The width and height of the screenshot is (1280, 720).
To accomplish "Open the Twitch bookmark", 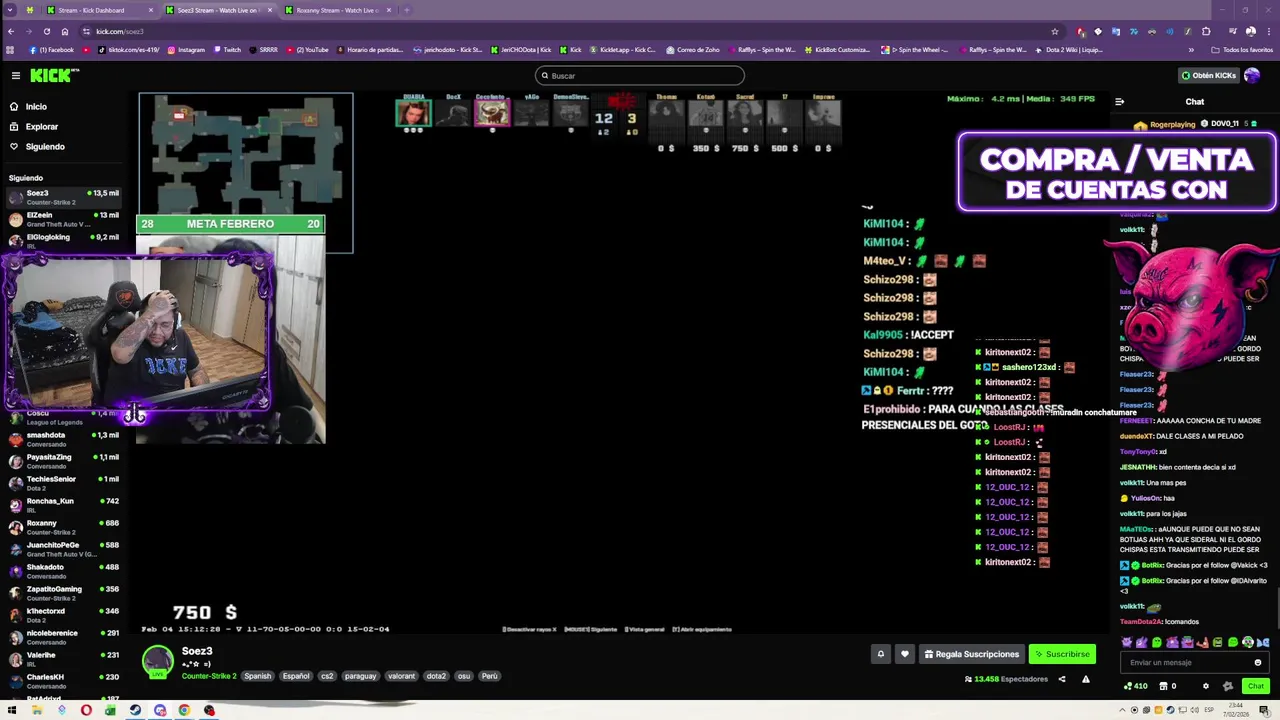I will pyautogui.click(x=226, y=50).
